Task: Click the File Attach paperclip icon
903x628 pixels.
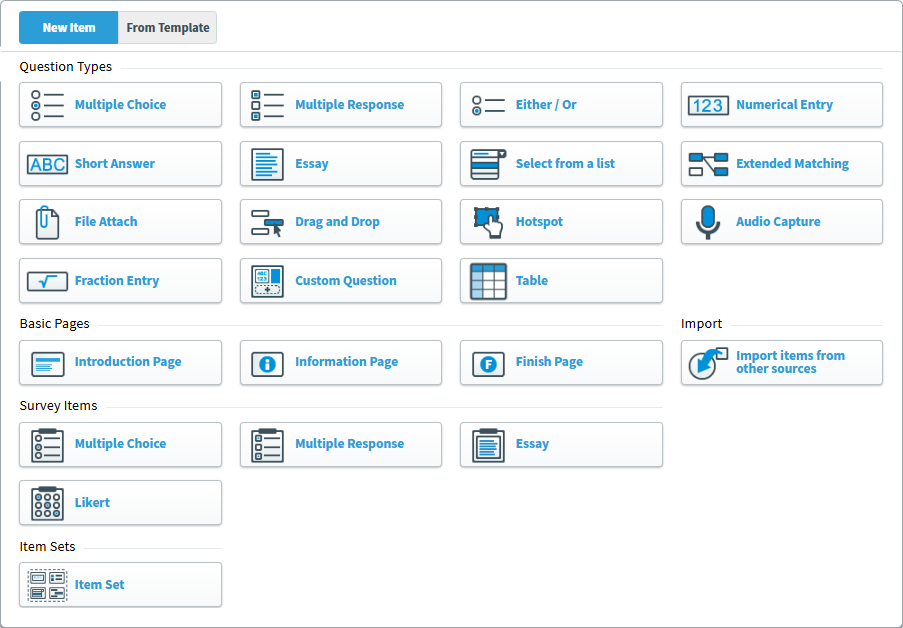Action: point(47,222)
